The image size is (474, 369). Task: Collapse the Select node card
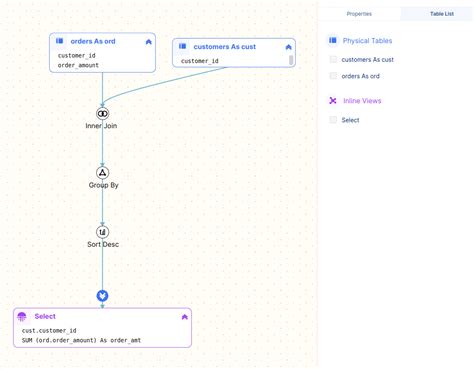tap(185, 317)
